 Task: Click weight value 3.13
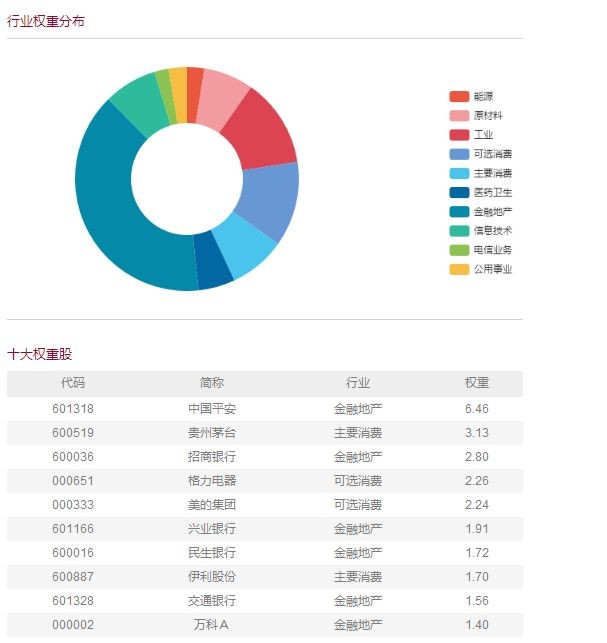(477, 433)
